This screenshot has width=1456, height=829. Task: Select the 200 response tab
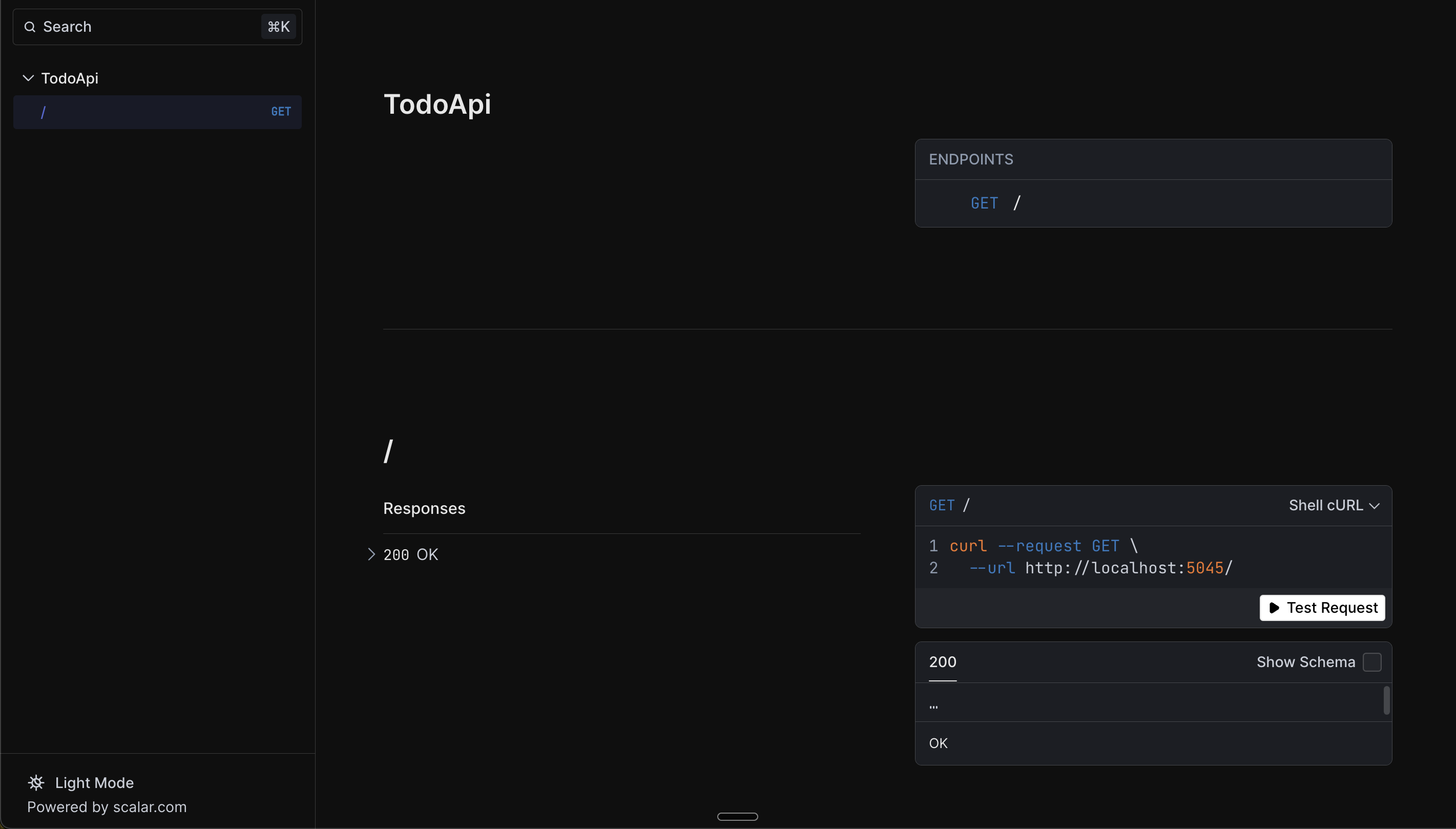click(x=943, y=662)
